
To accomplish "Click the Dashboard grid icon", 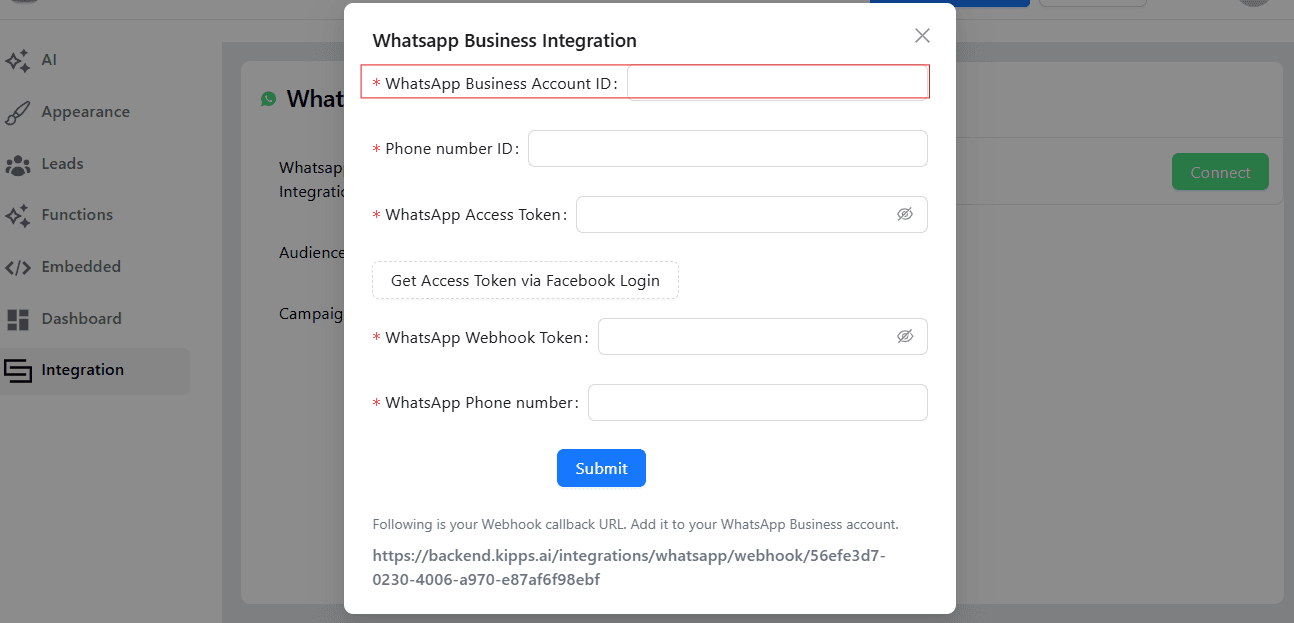I will coord(17,319).
